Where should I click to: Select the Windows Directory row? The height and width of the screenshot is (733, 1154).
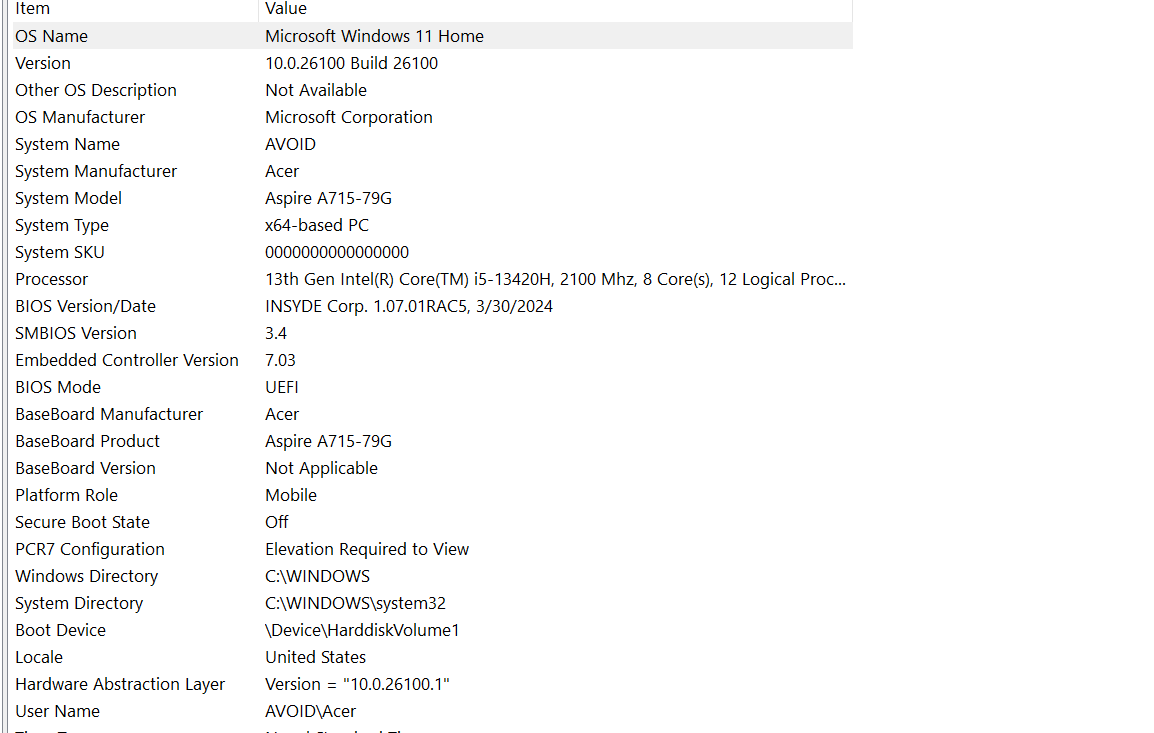point(433,576)
